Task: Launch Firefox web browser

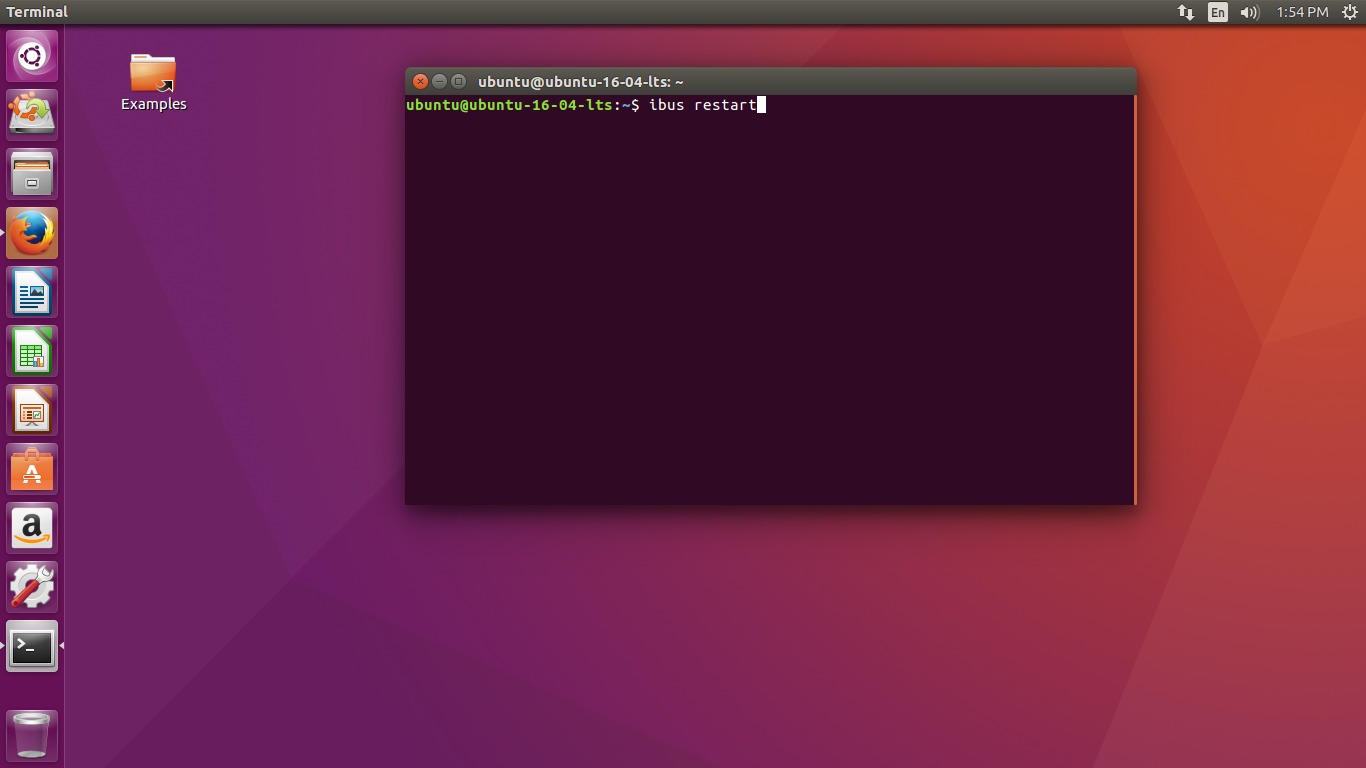Action: click(x=32, y=233)
